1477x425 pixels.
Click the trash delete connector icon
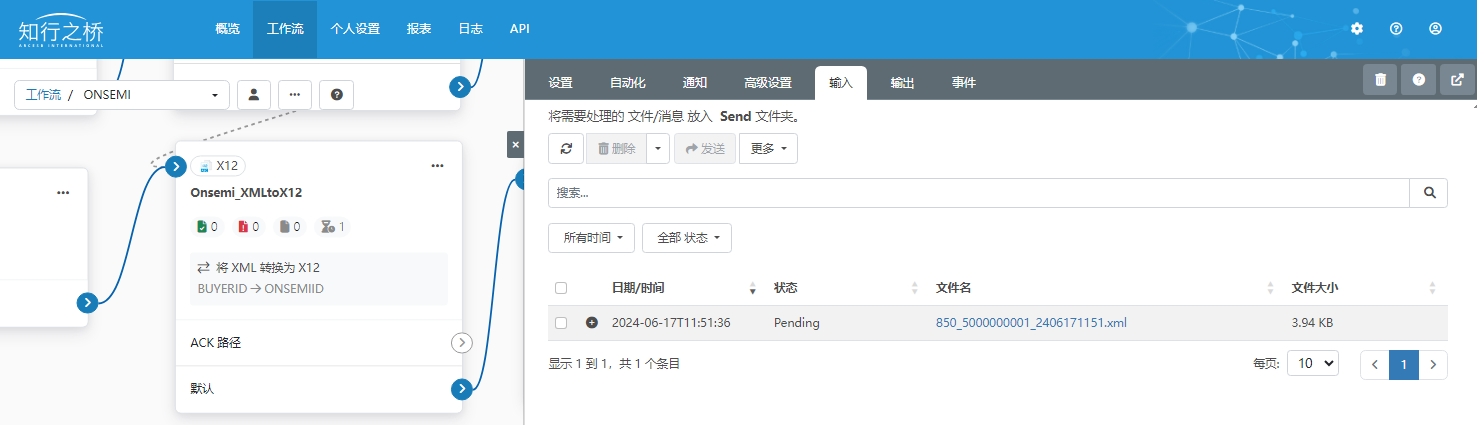point(1380,80)
